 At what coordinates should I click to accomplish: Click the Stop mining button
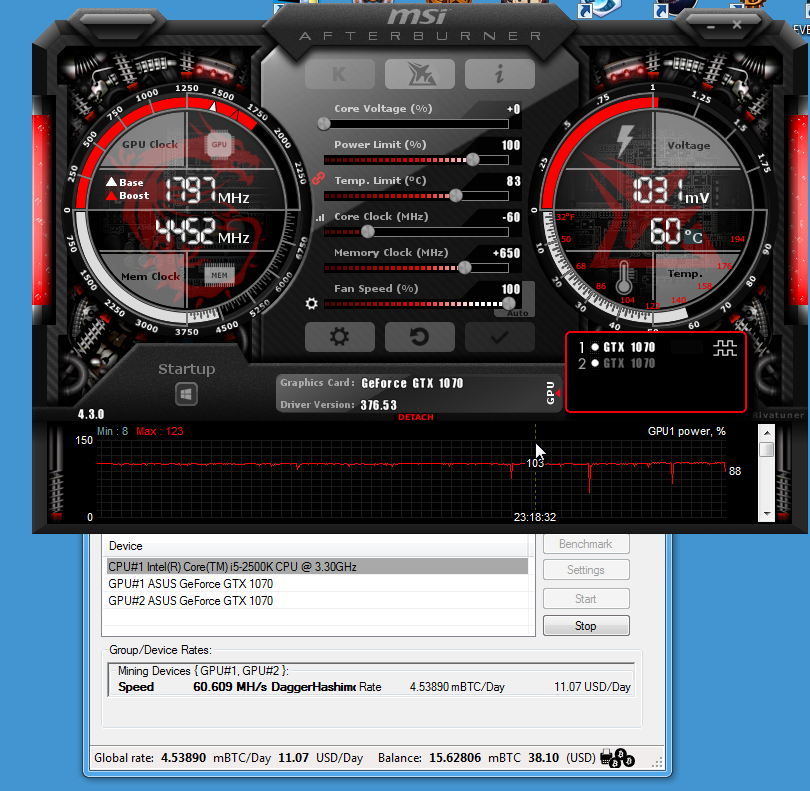pyautogui.click(x=586, y=626)
